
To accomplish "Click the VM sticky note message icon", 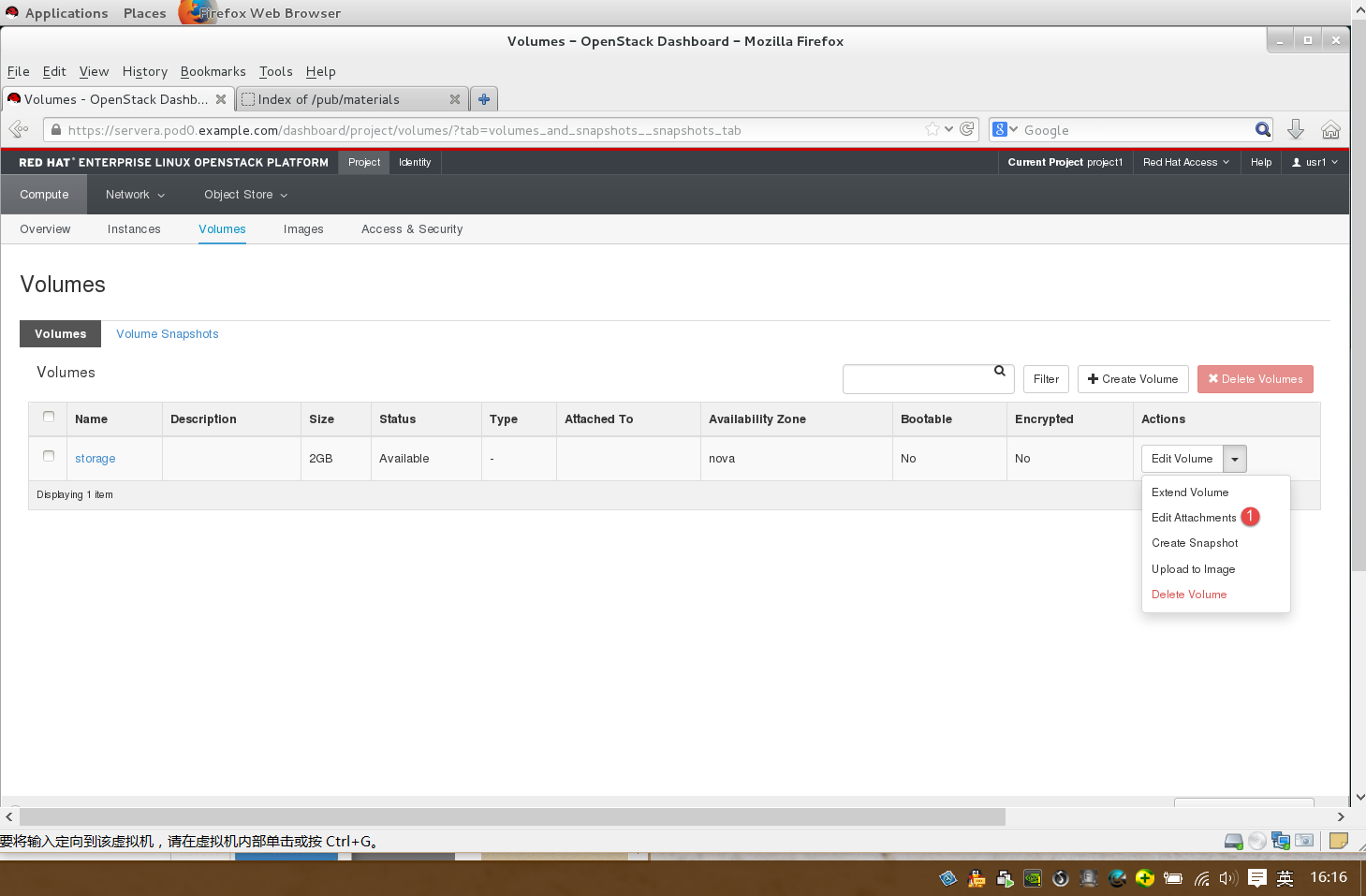I will tap(1339, 841).
